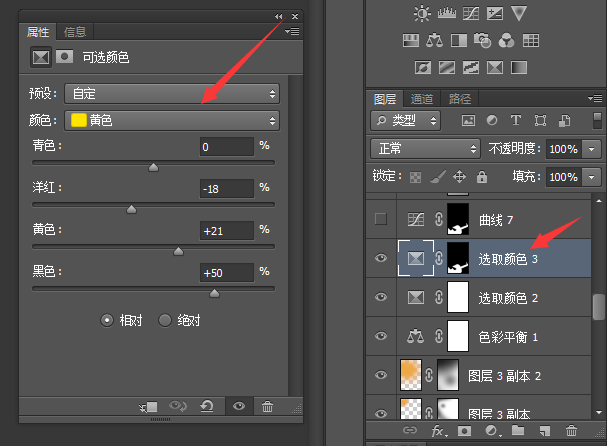
Task: Add an Exposure adjustment layer
Action: coord(495,13)
